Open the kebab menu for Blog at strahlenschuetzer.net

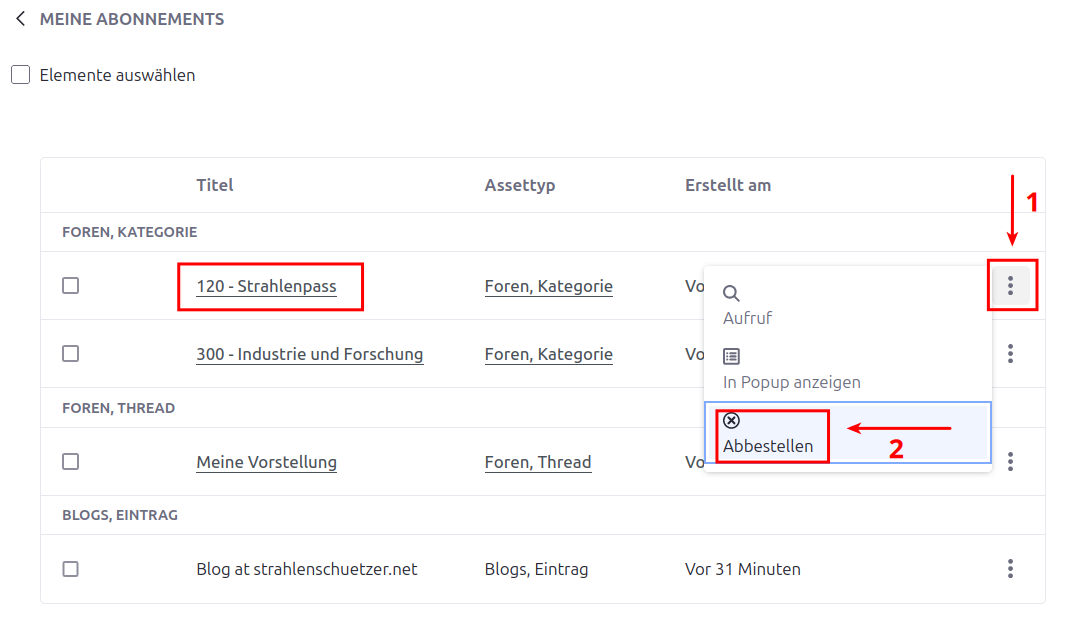click(1011, 569)
